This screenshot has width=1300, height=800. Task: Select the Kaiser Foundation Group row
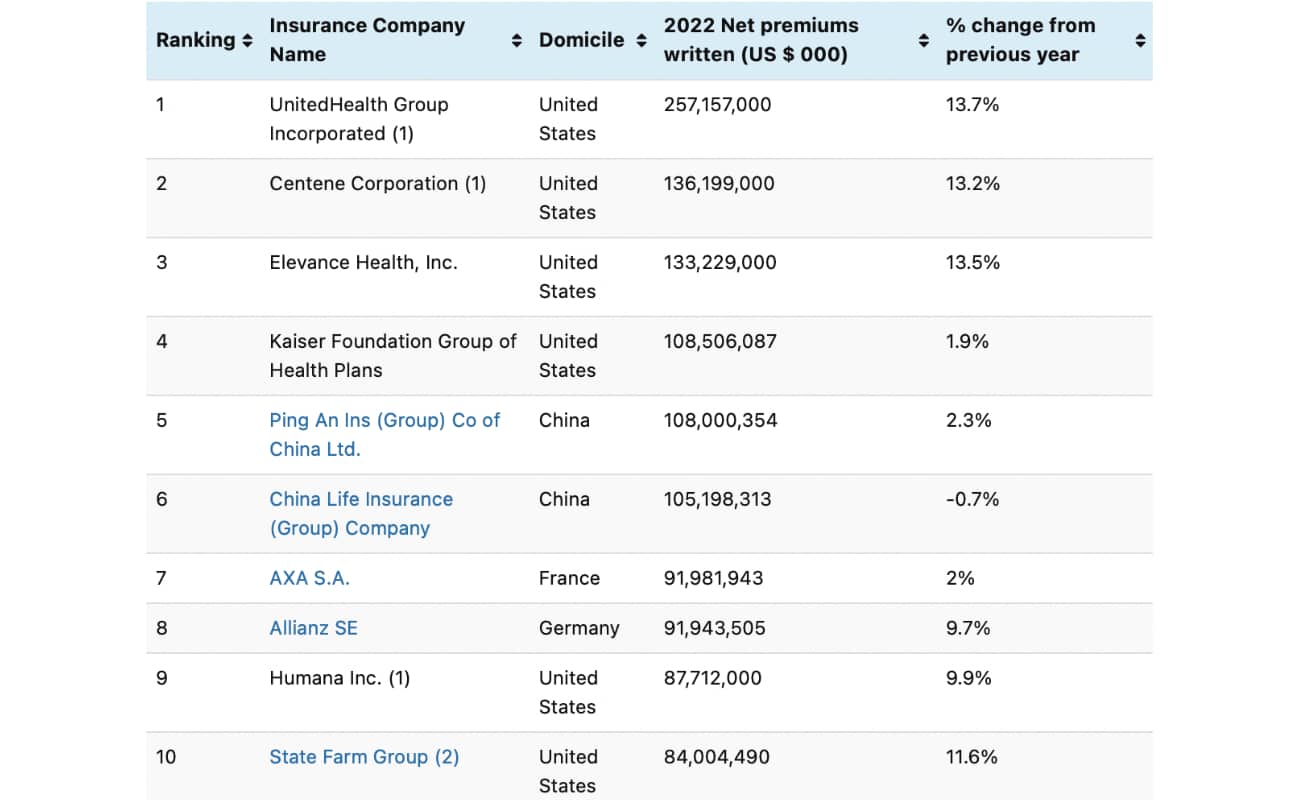[650, 355]
